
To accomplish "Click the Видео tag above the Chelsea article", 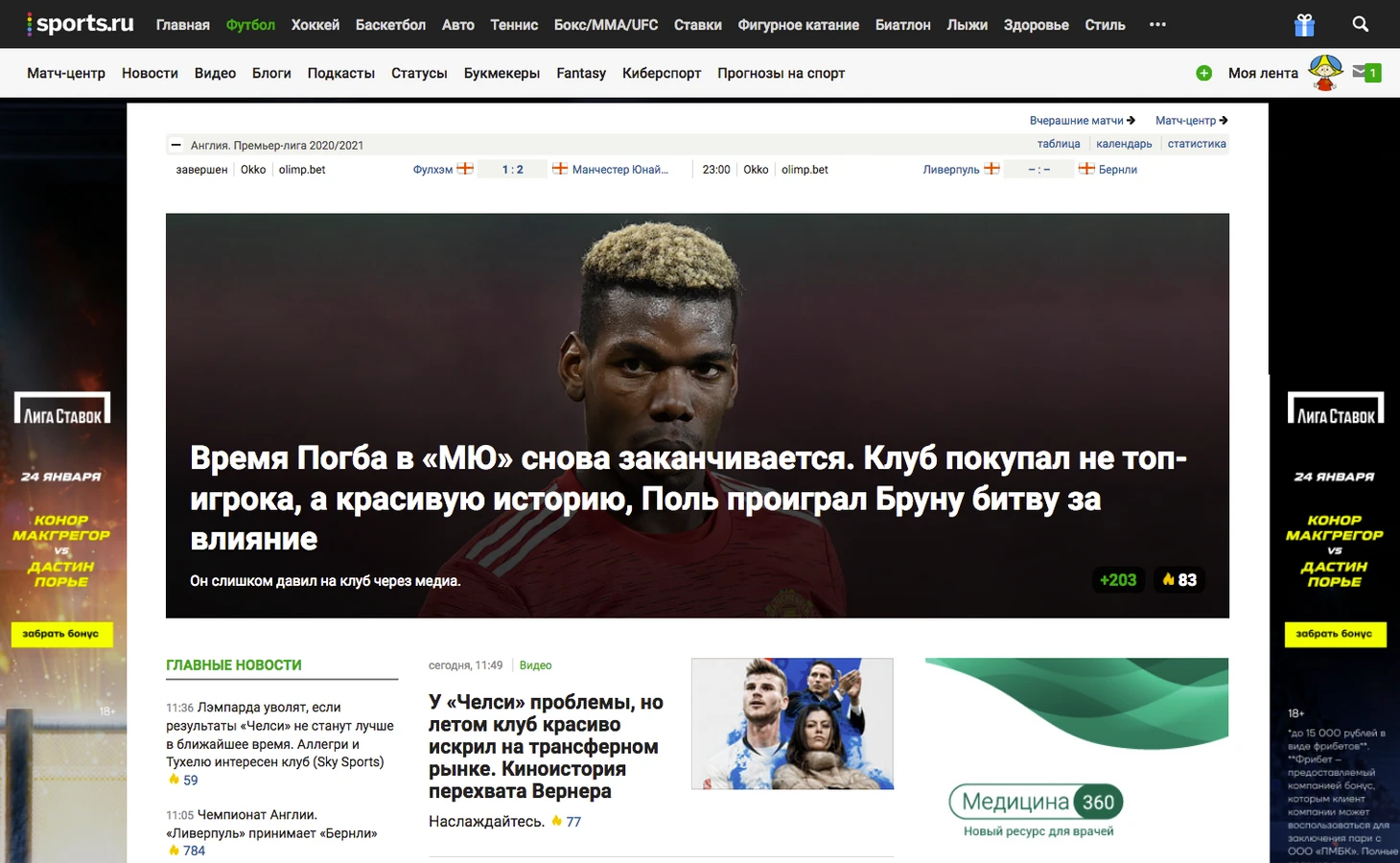I will pyautogui.click(x=535, y=665).
